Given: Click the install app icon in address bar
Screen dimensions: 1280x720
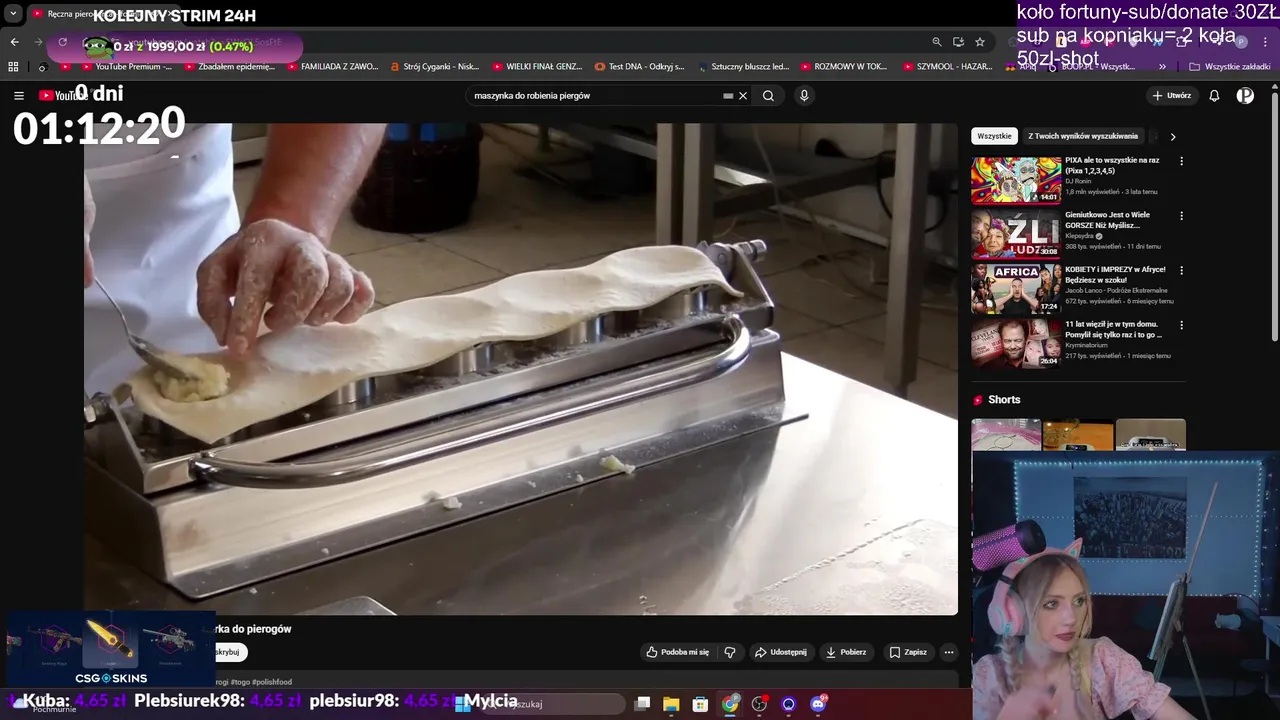Looking at the screenshot, I should pos(958,42).
